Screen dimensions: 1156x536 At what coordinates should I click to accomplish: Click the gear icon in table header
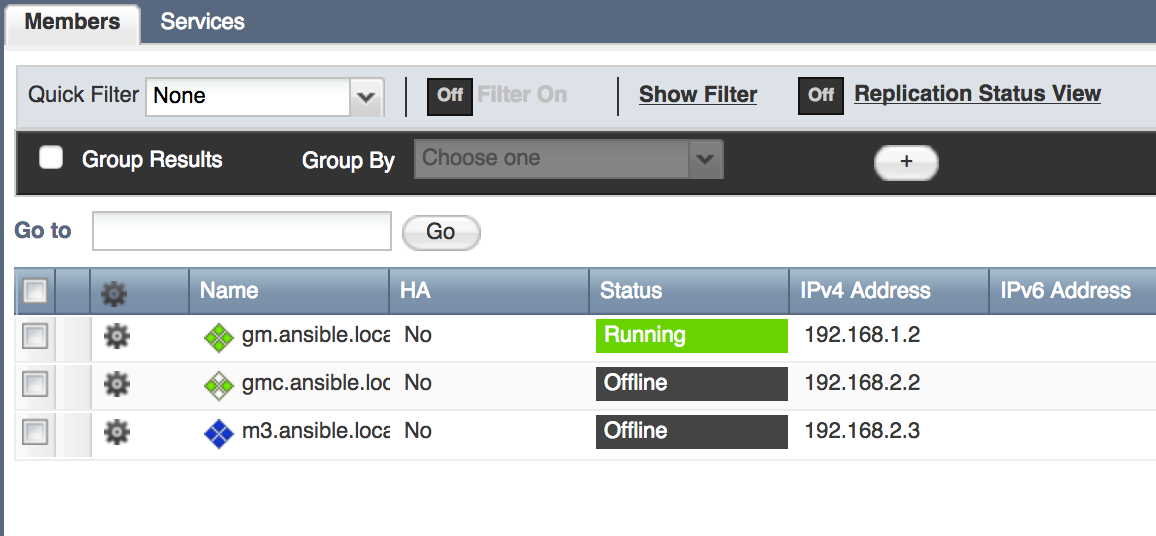pos(115,292)
